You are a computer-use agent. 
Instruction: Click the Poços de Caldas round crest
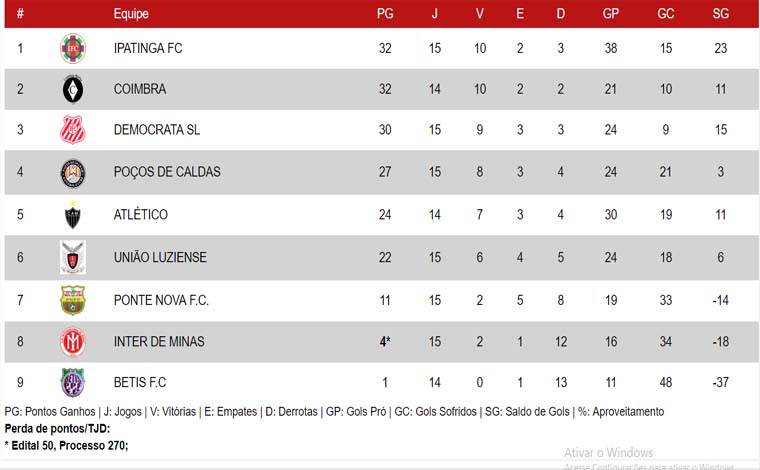point(73,172)
